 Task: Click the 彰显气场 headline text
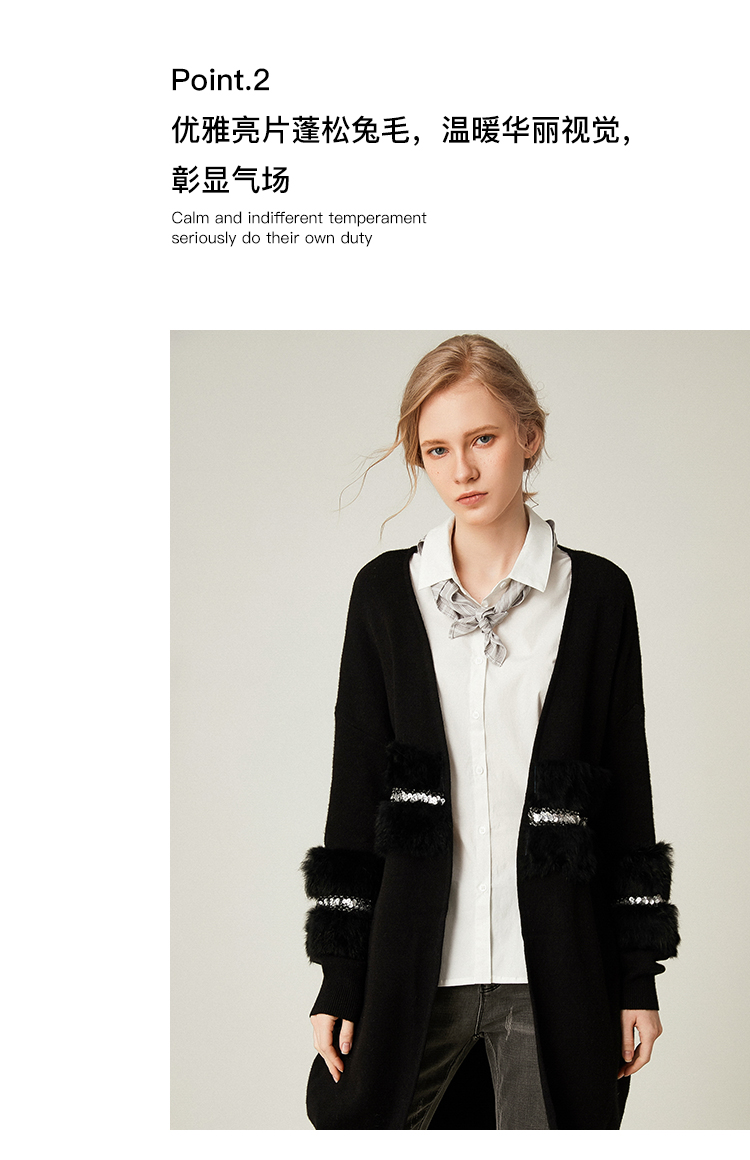(x=230, y=180)
